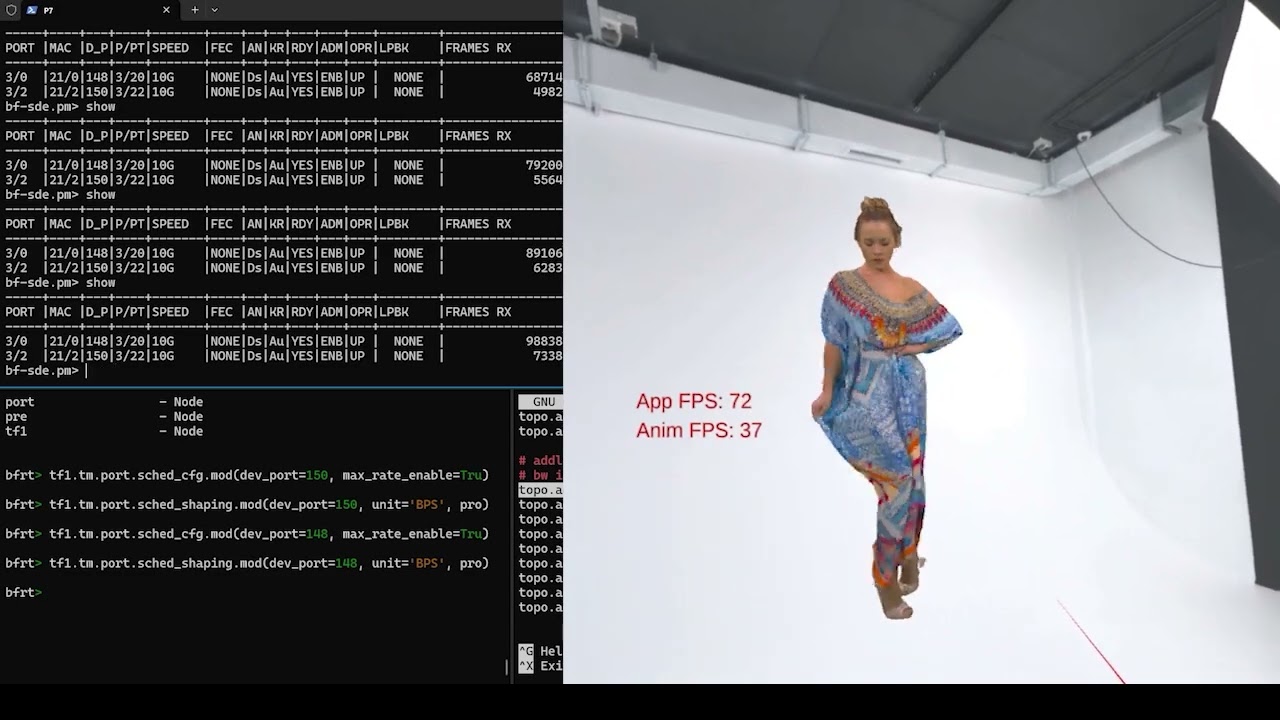Click the 'Anim FPS: 37' overlay text
This screenshot has height=720, width=1280.
[699, 430]
